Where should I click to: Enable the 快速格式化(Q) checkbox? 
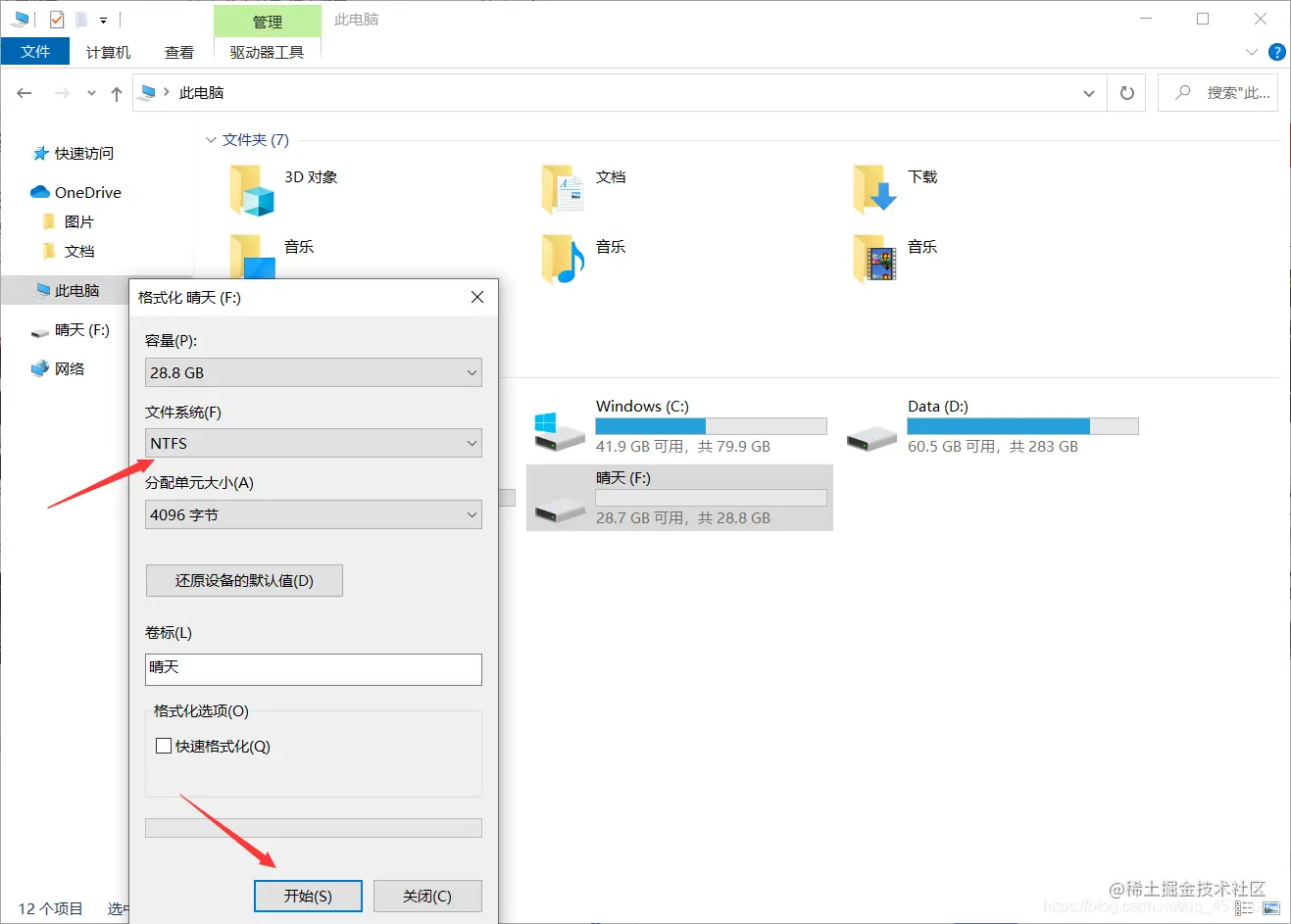(164, 746)
